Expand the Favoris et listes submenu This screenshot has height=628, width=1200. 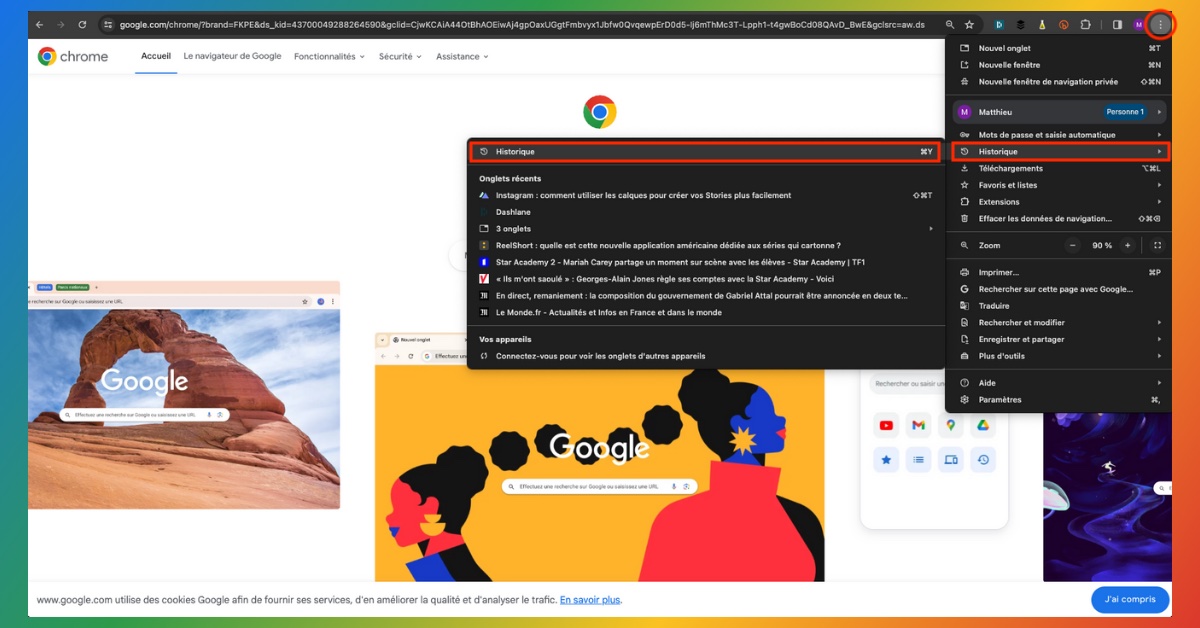point(1058,185)
